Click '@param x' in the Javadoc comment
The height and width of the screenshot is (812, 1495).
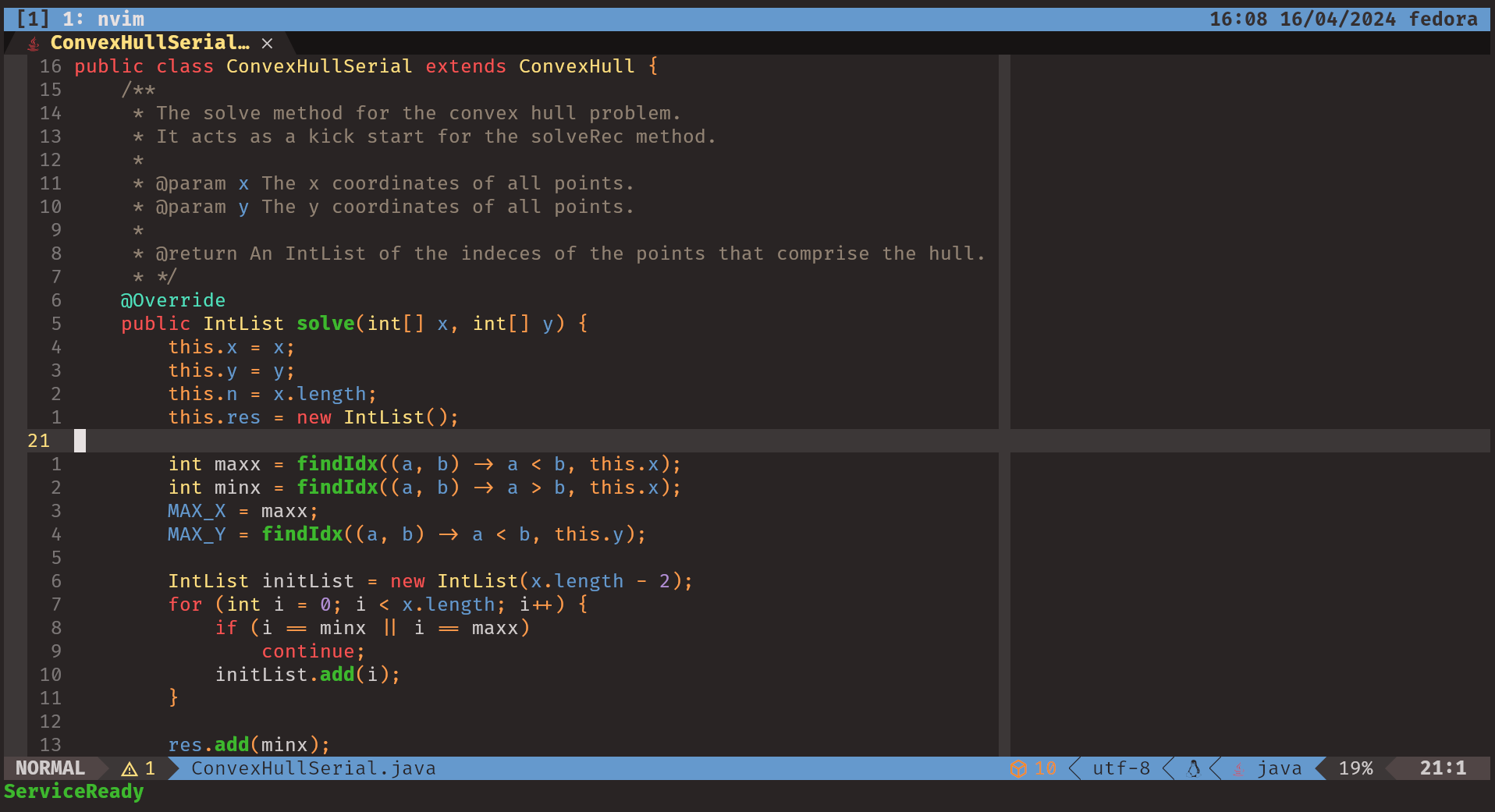point(203,183)
